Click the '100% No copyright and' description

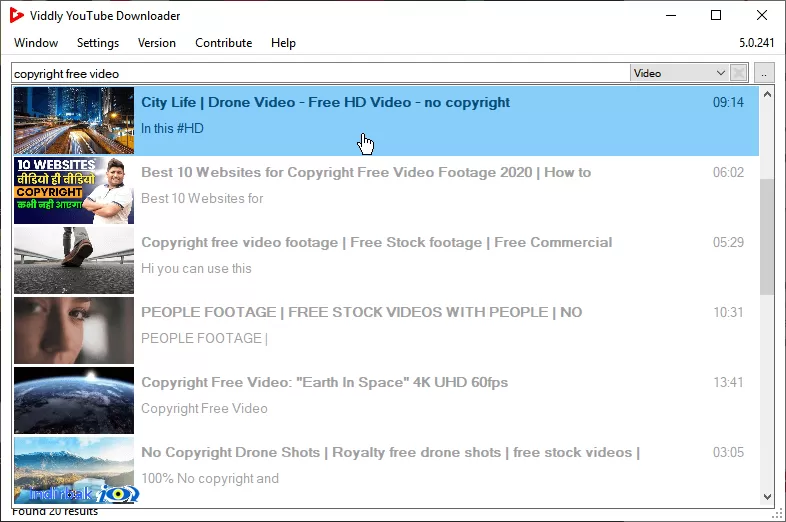pos(210,478)
